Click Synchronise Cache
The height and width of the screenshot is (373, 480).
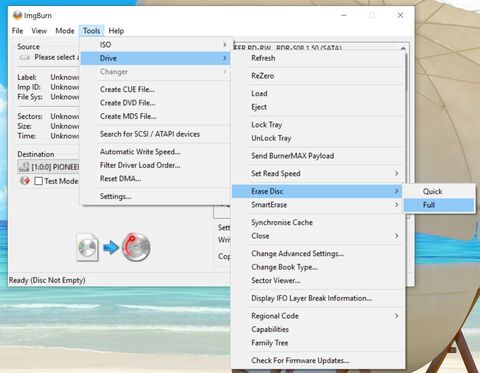tap(318, 222)
